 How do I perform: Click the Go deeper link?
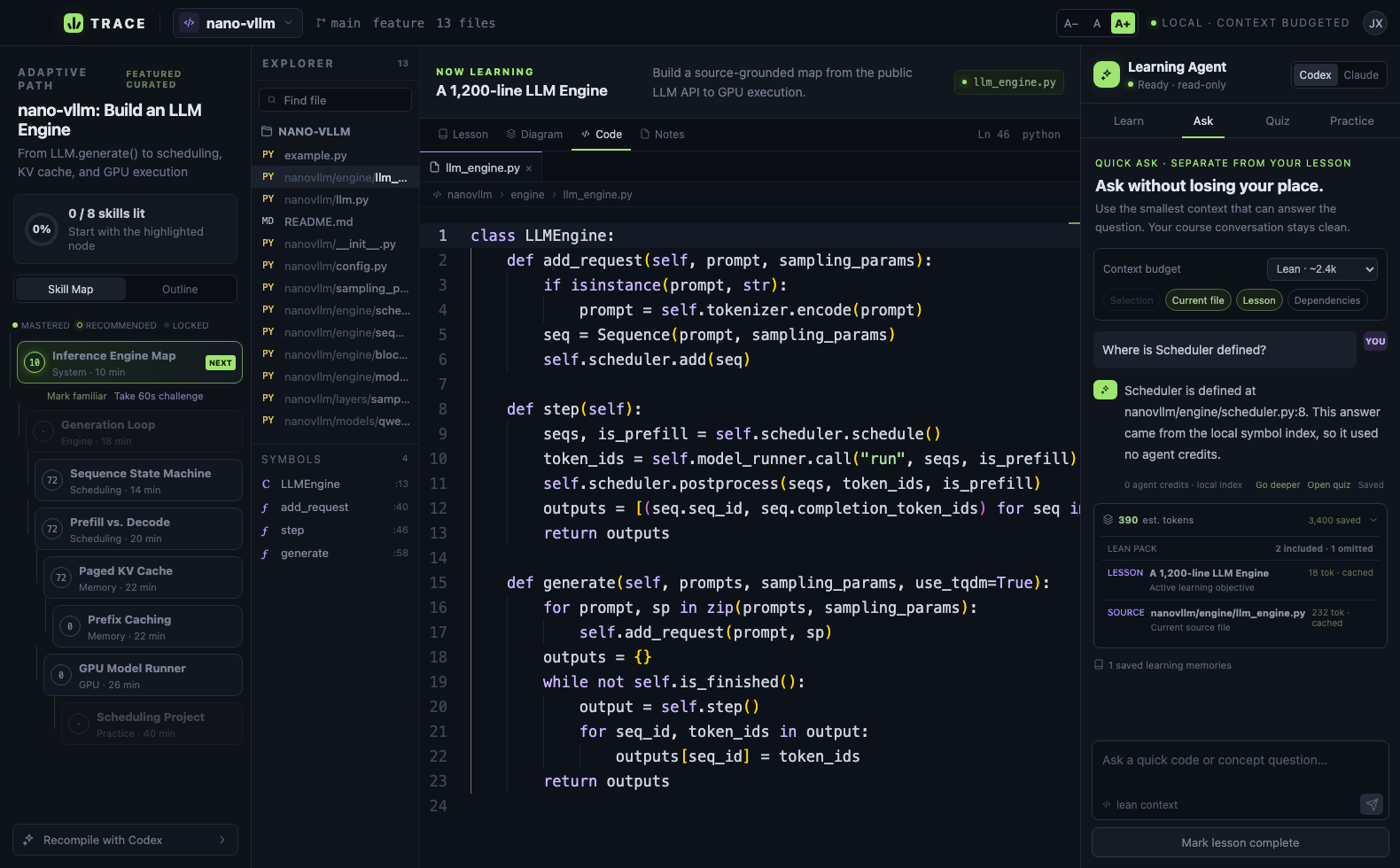pos(1278,485)
